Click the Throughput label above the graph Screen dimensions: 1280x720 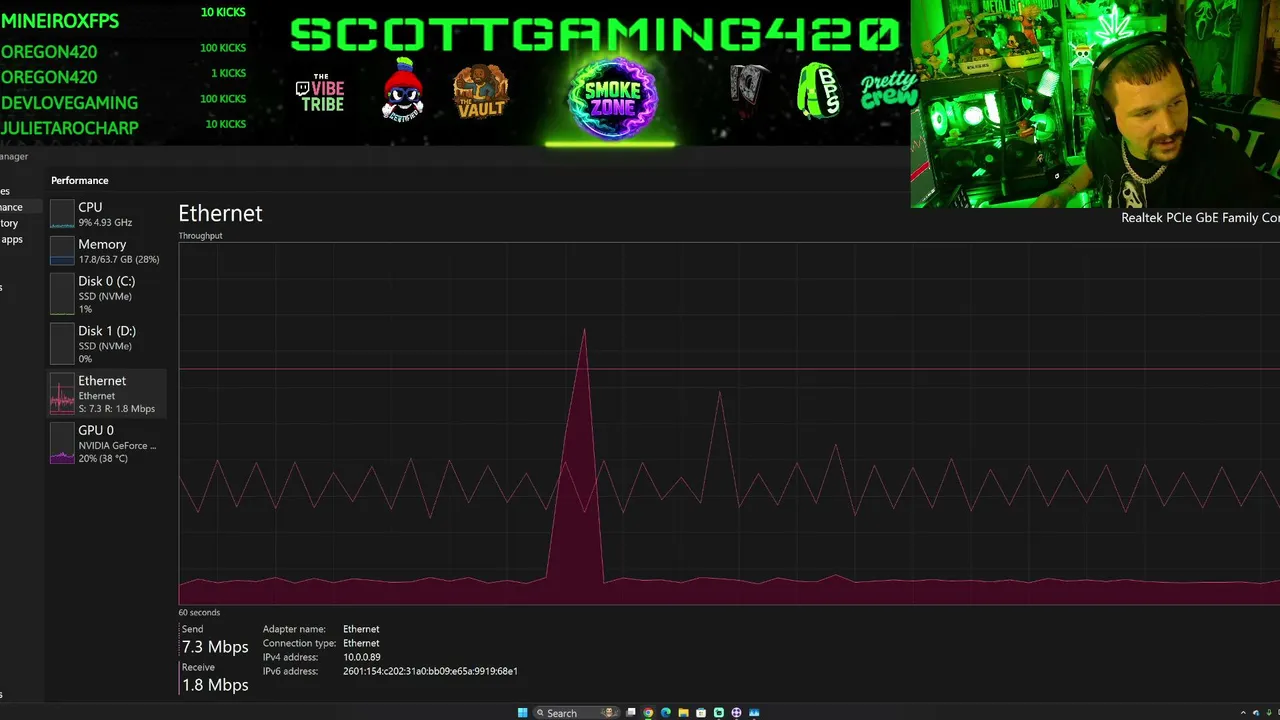point(200,236)
